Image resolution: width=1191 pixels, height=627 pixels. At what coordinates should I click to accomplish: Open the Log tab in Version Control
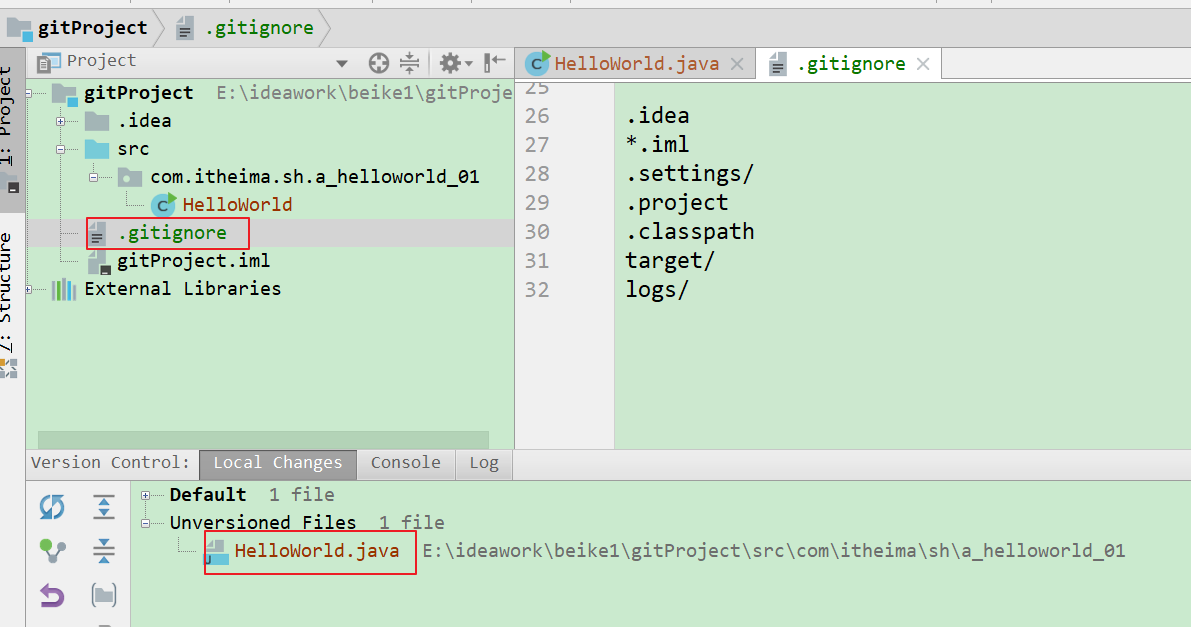(x=484, y=463)
